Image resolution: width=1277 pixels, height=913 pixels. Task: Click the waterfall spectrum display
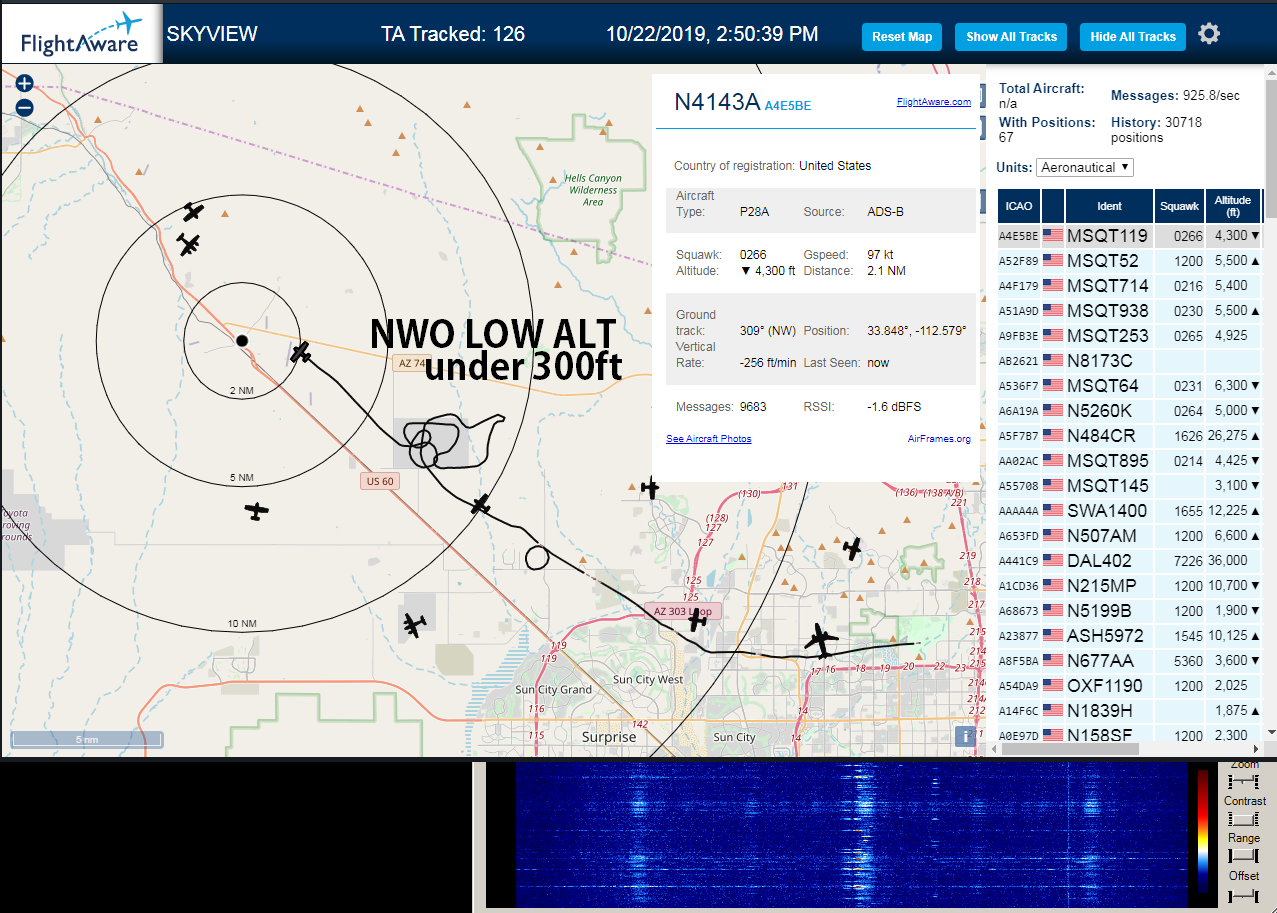(850, 836)
